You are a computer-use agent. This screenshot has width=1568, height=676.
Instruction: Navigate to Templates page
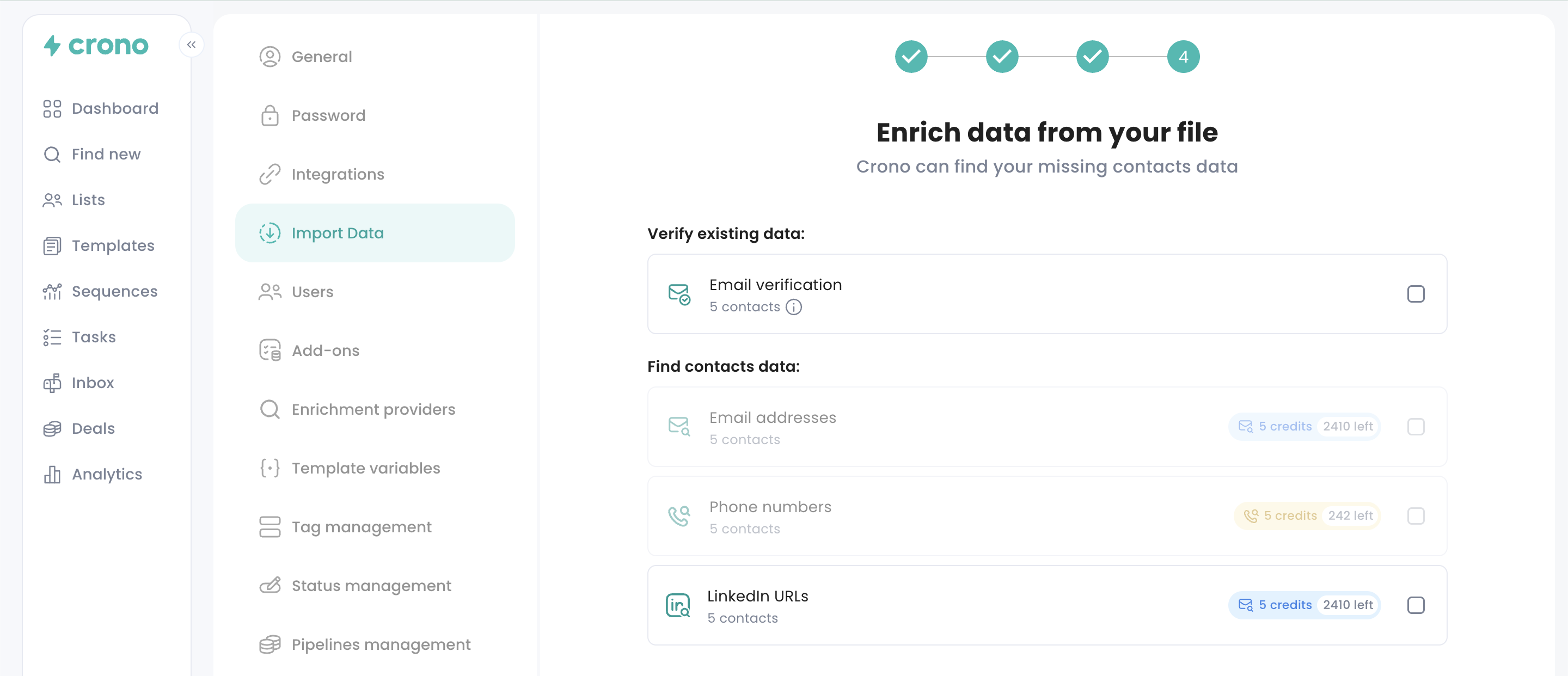[x=113, y=246]
